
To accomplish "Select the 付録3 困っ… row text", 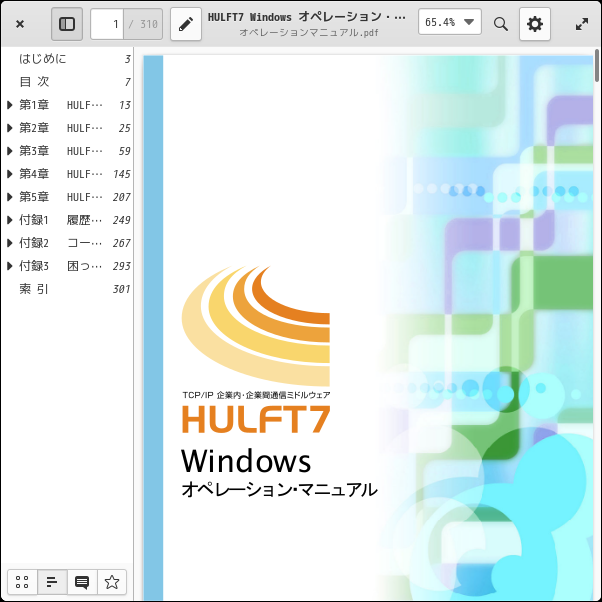I will click(61, 266).
